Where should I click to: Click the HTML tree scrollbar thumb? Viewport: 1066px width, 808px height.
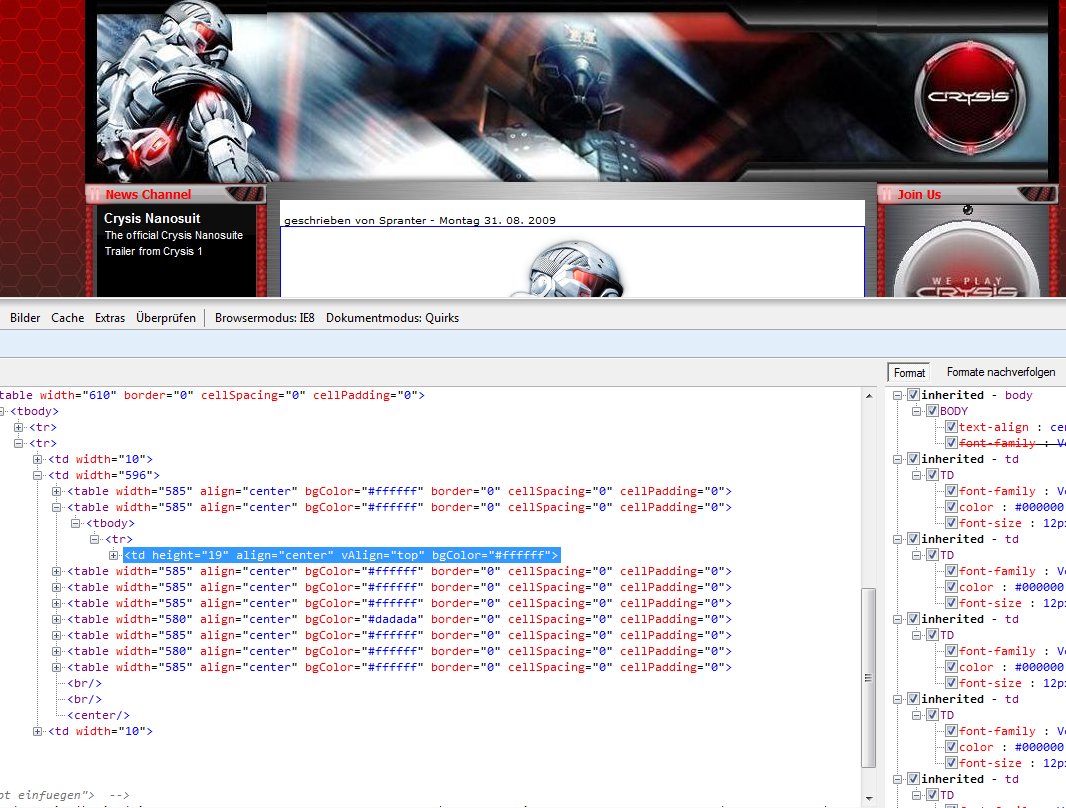click(869, 678)
